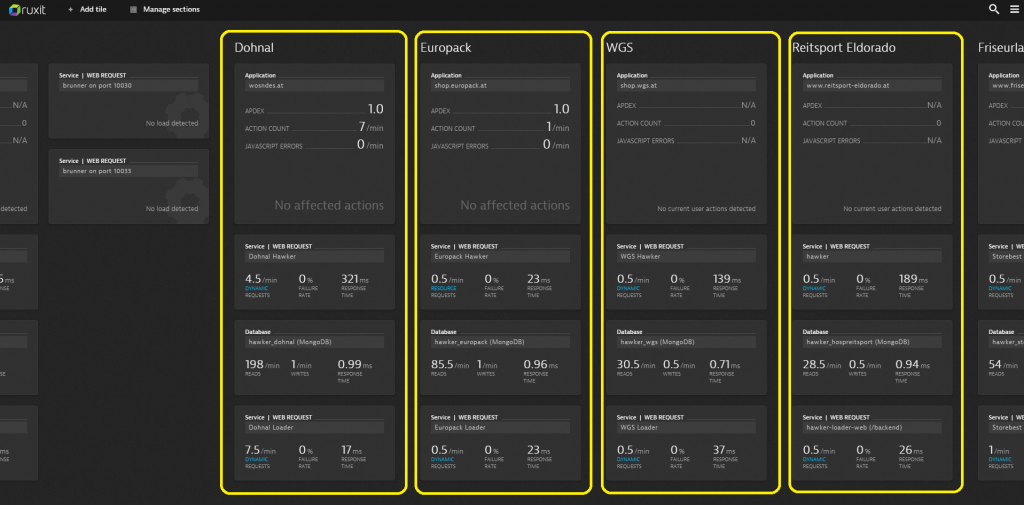Image resolution: width=1024 pixels, height=505 pixels.
Task: Click the 139 ms response time value
Action: tap(726, 279)
